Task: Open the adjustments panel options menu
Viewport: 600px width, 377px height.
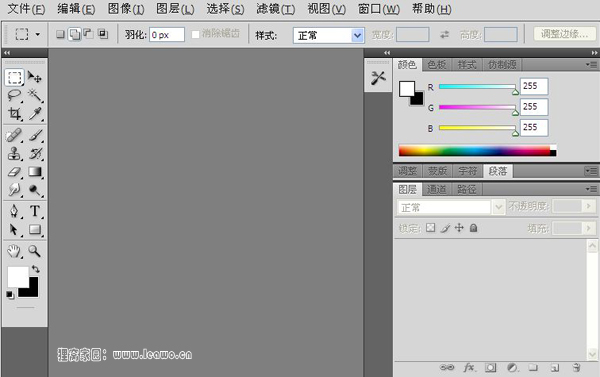Action: (592, 171)
